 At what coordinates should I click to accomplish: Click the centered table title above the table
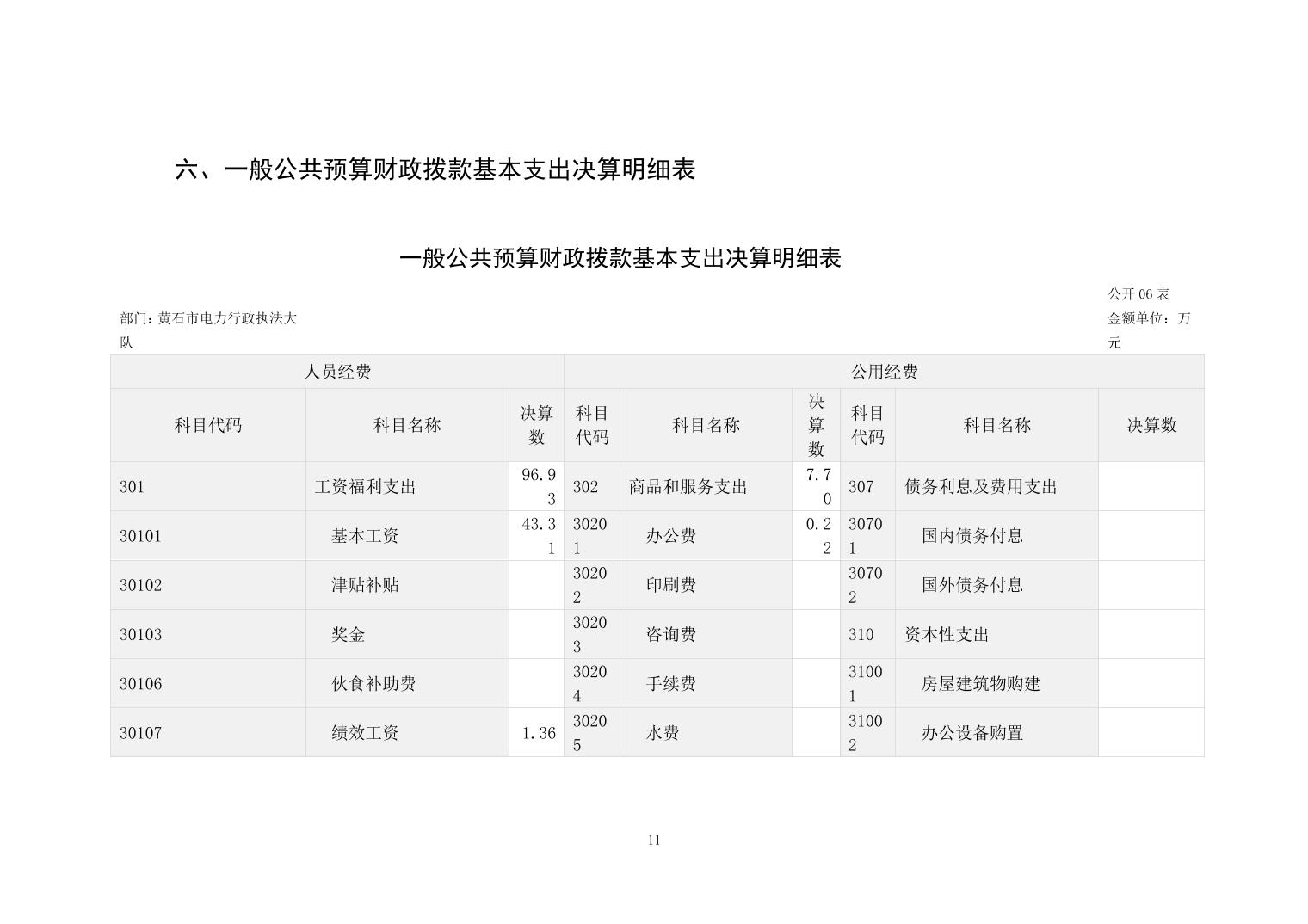coord(620,258)
